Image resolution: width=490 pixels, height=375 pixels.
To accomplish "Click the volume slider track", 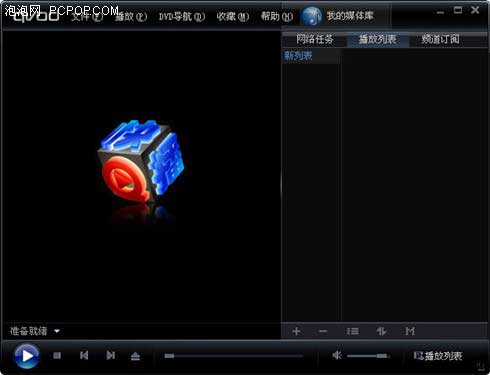I will (368, 356).
